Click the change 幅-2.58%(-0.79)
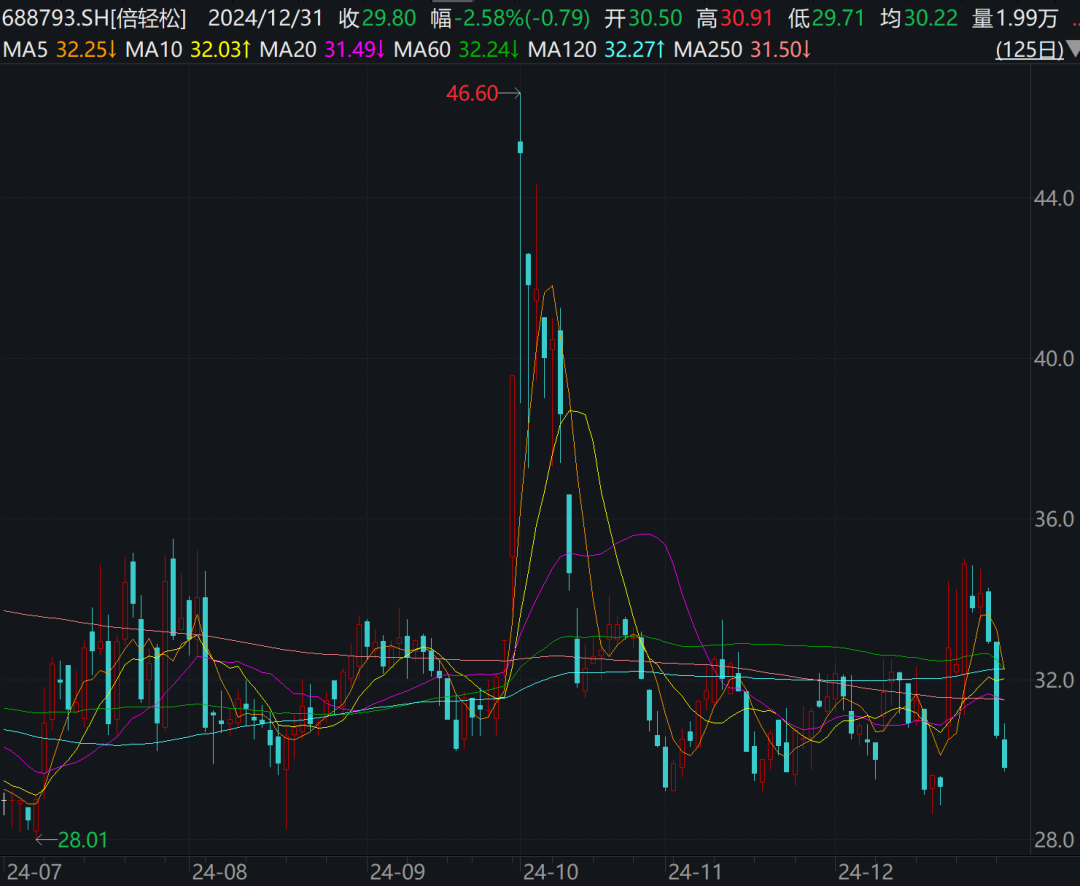1080x886 pixels. 510,18
